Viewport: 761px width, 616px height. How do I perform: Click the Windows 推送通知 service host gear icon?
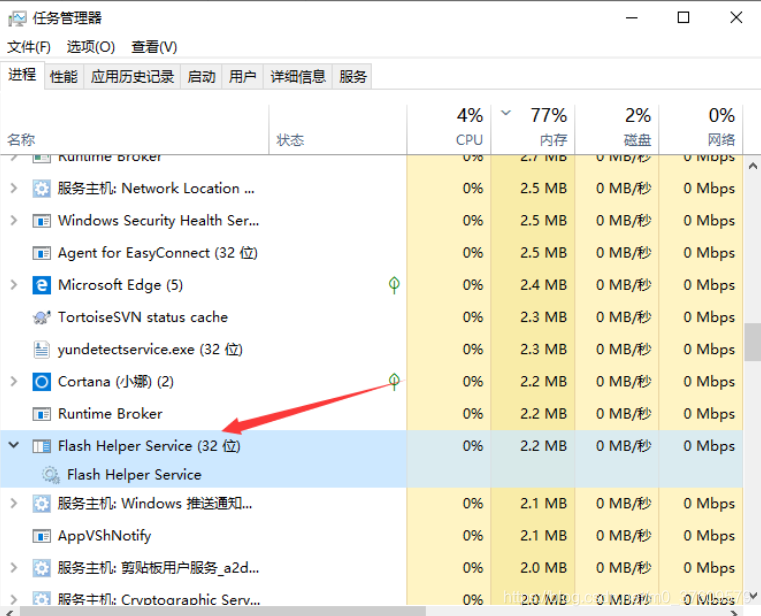[x=42, y=503]
